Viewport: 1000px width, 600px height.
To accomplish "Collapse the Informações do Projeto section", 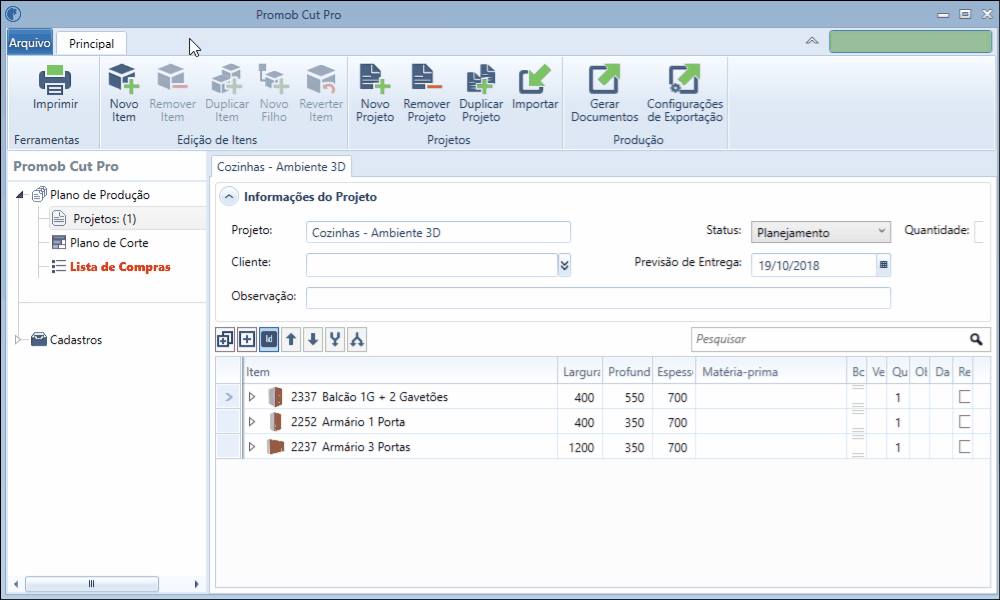I will (x=229, y=196).
